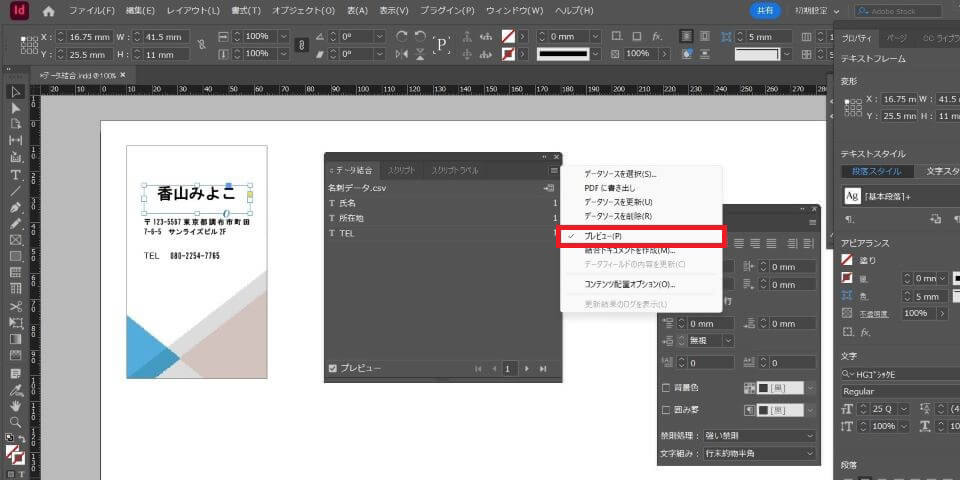Screen dimensions: 960x480
Task: Select the Direct Selection tool
Action: [16, 108]
